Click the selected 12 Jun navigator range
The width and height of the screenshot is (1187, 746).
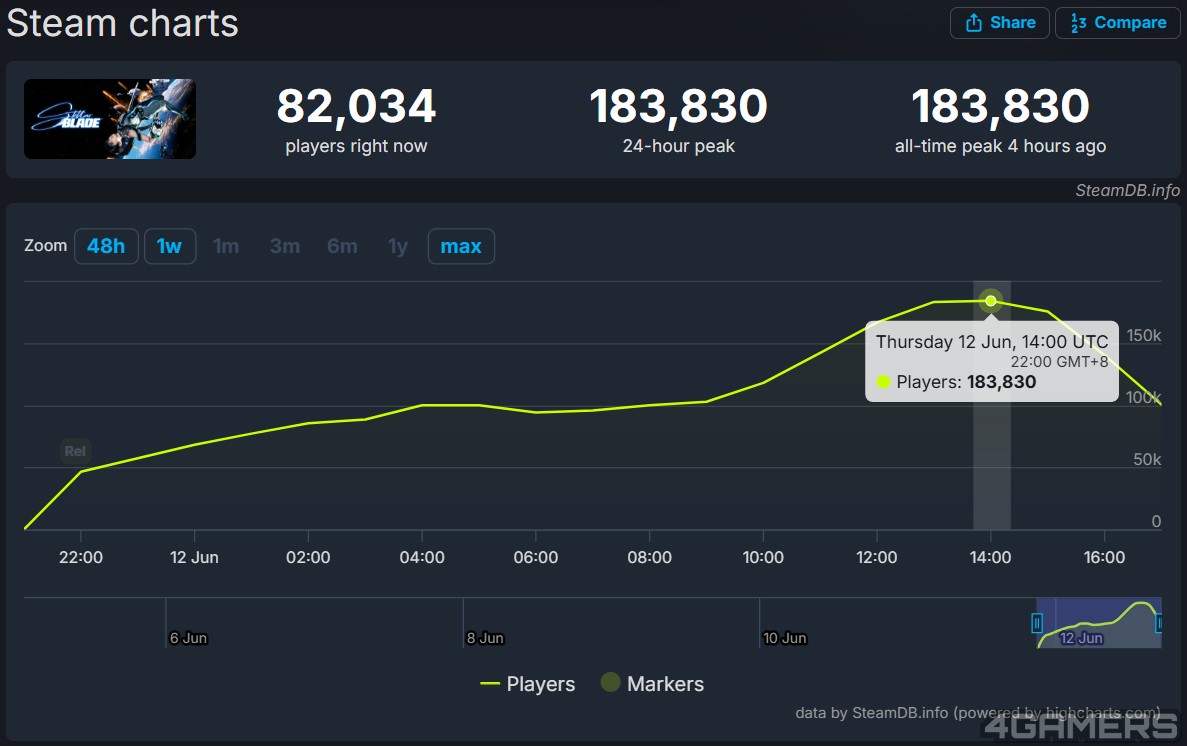(x=1098, y=623)
